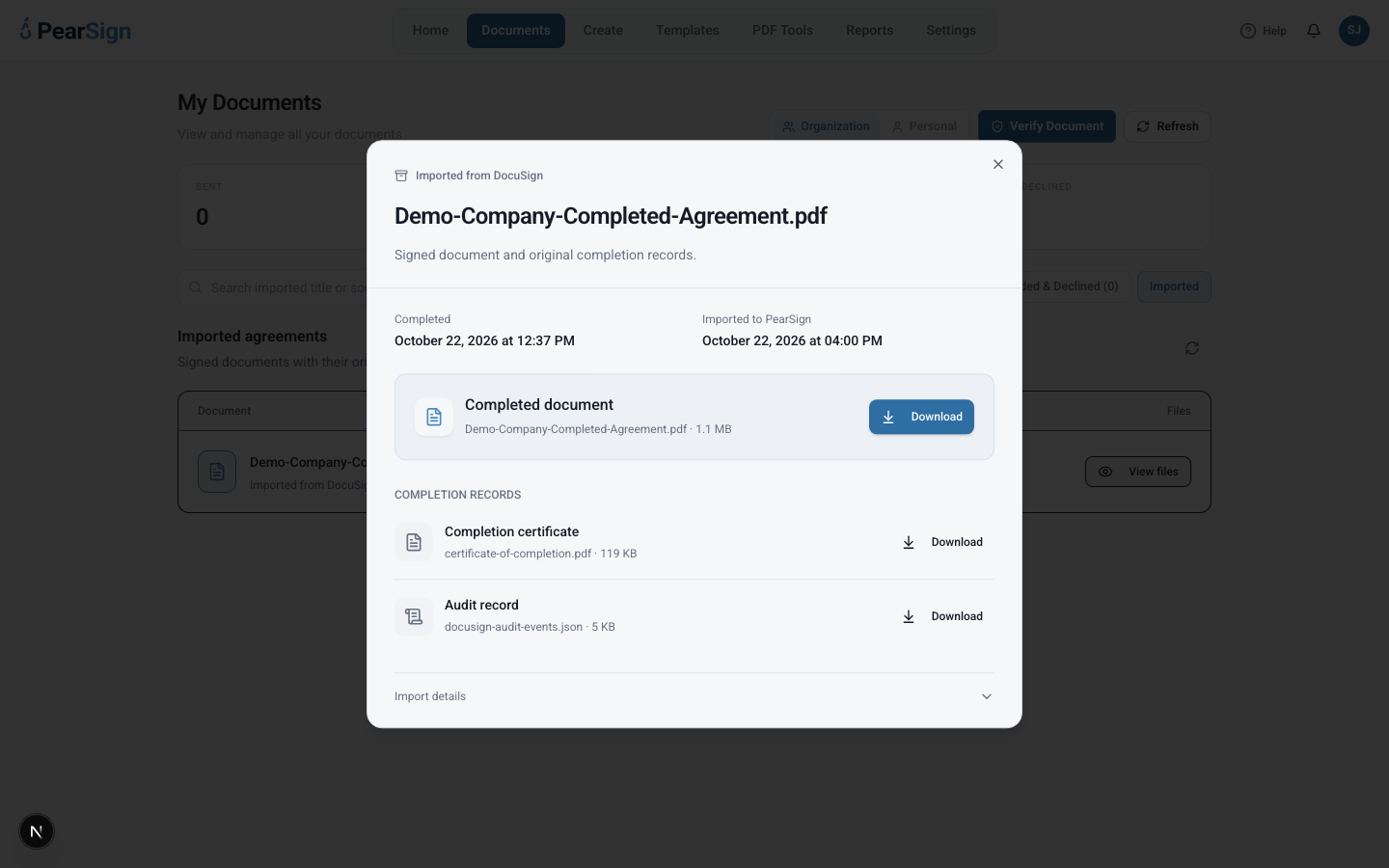Viewport: 1389px width, 868px height.
Task: Click the refresh icon beside Imported agreements
Action: point(1192,348)
